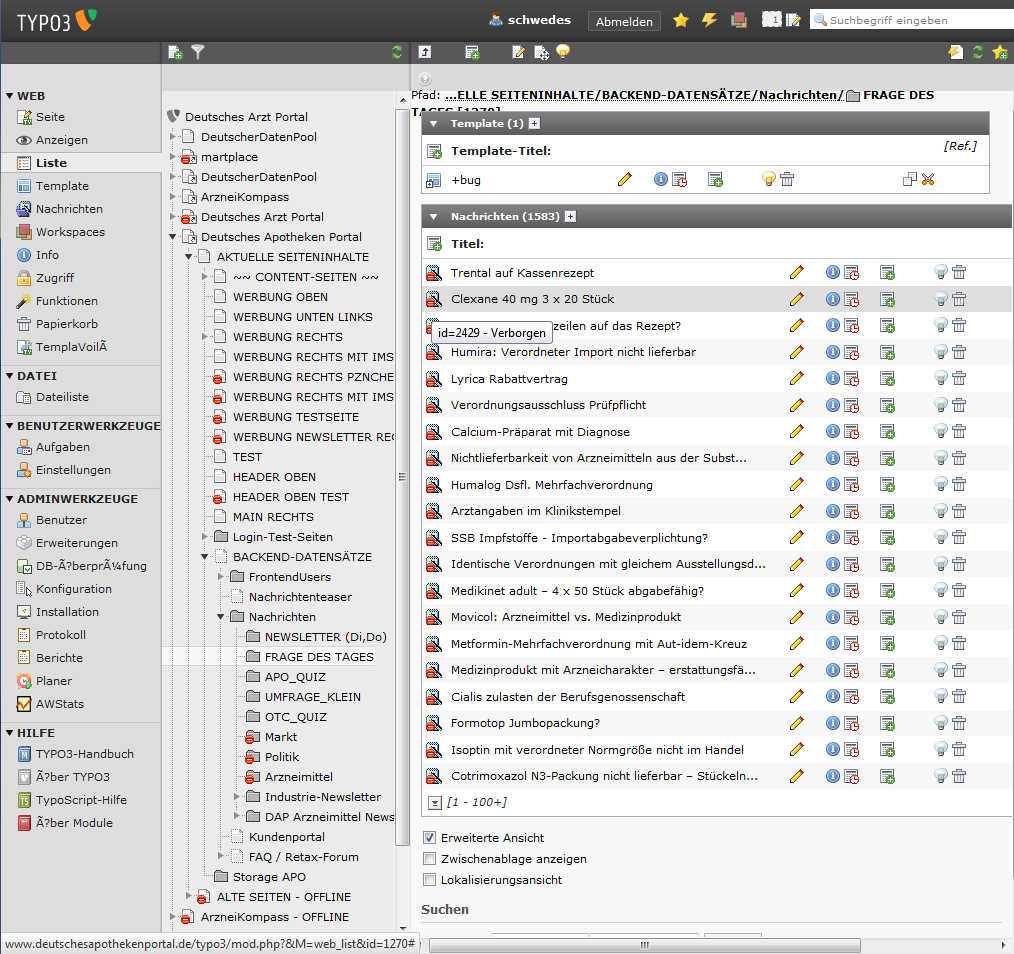This screenshot has width=1014, height=954.
Task: Enable Zwischenablage anzeigen checkbox
Action: 430,859
